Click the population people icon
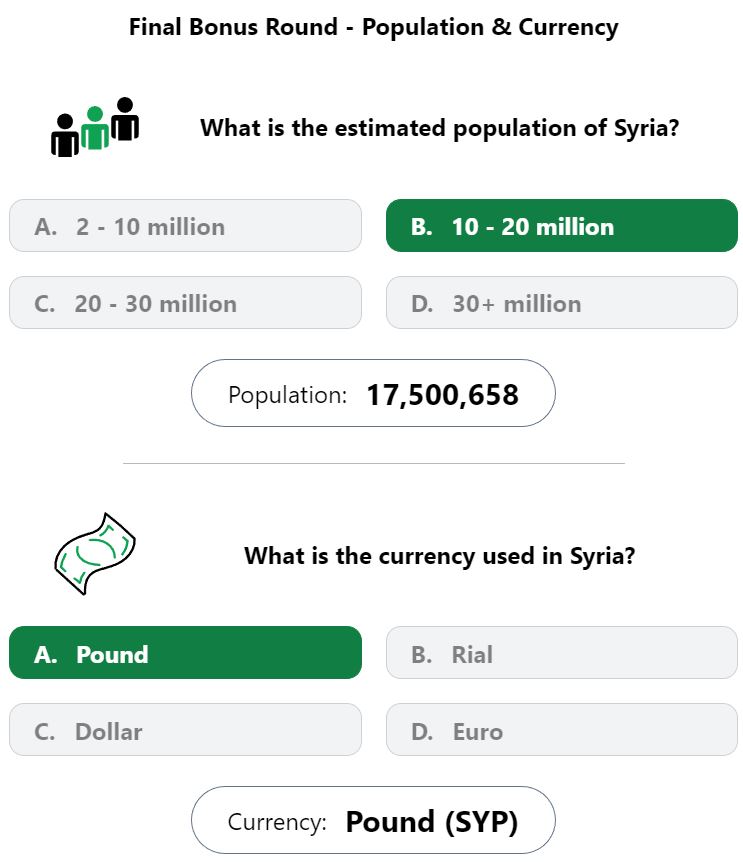Viewport: 743px width, 862px height. pos(95,127)
